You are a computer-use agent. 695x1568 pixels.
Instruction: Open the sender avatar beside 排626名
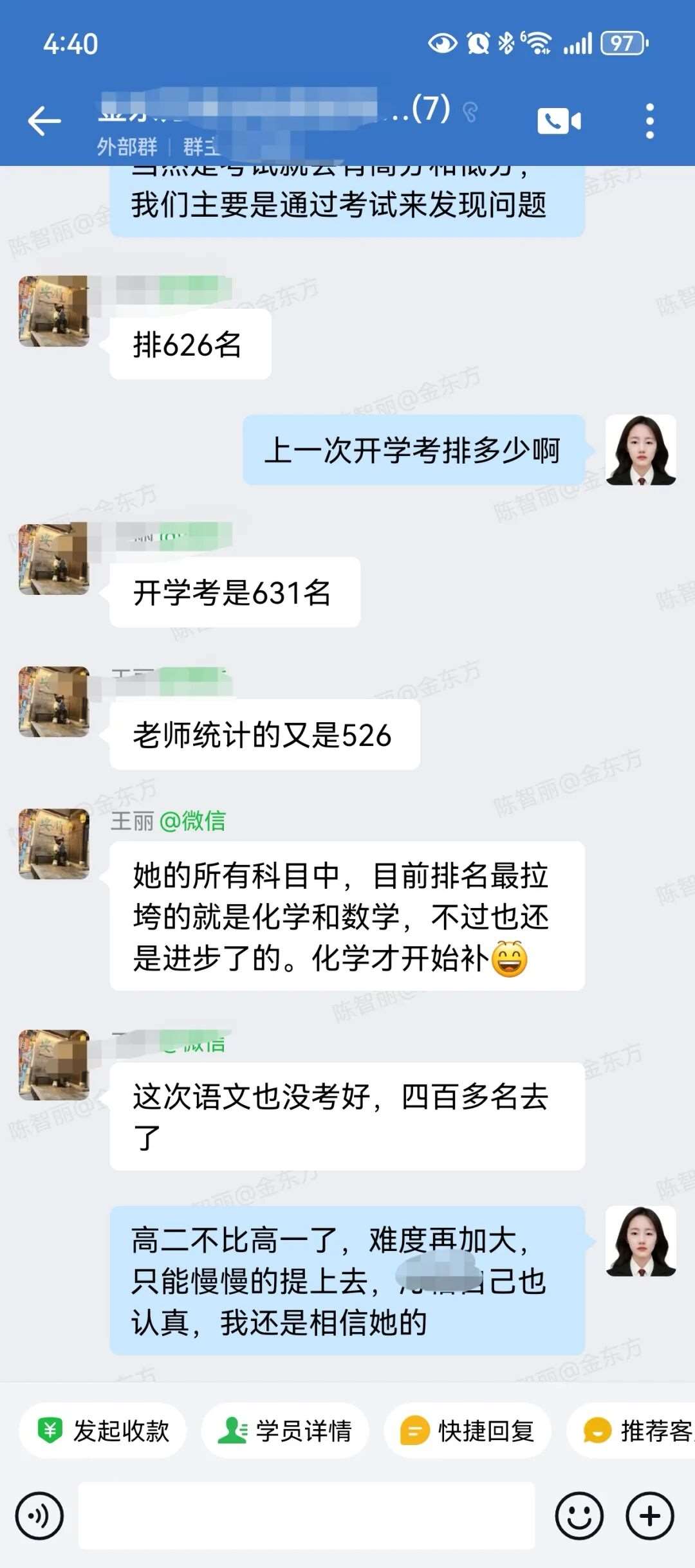pos(54,311)
